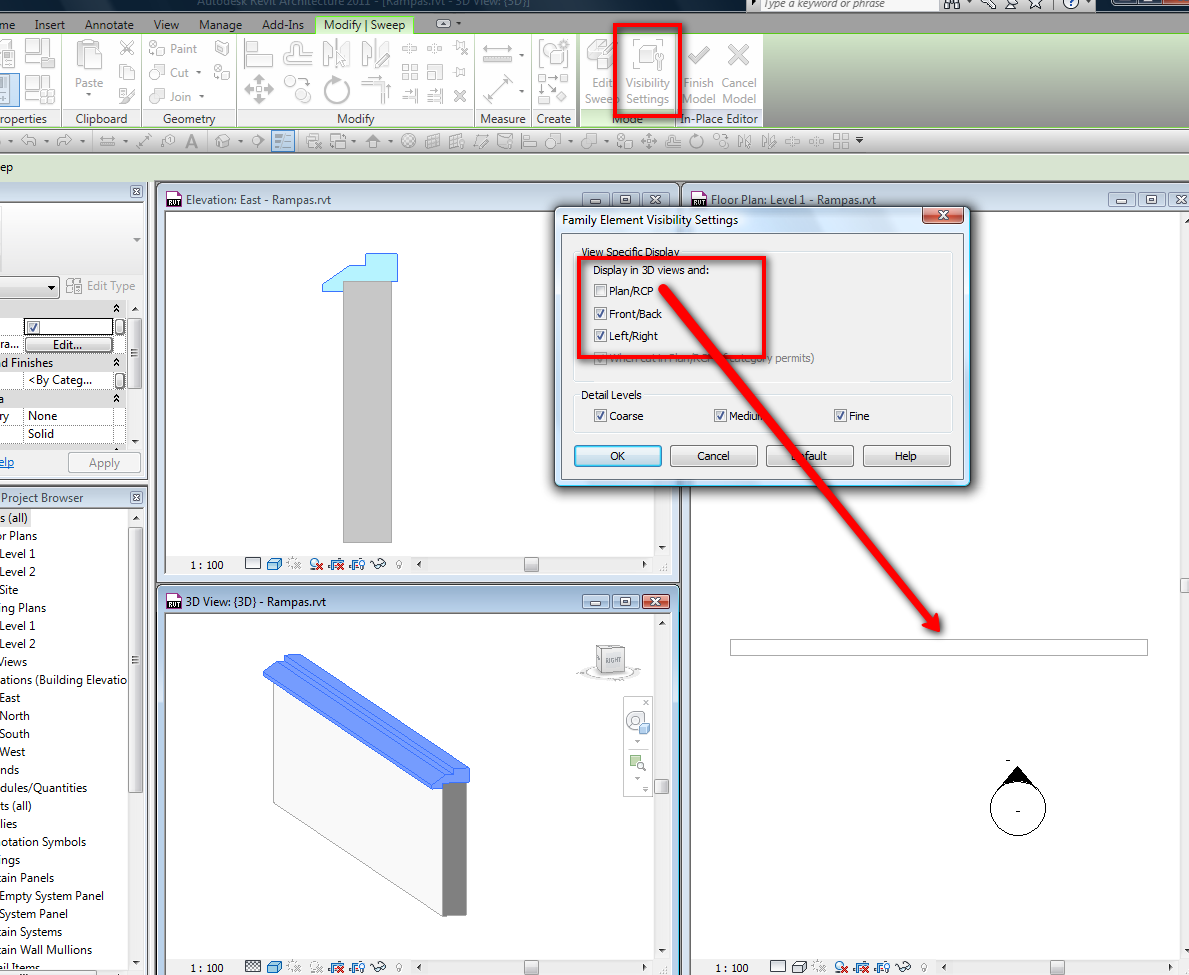Click Edit Type in Properties panel
The width and height of the screenshot is (1189, 975).
pos(101,286)
